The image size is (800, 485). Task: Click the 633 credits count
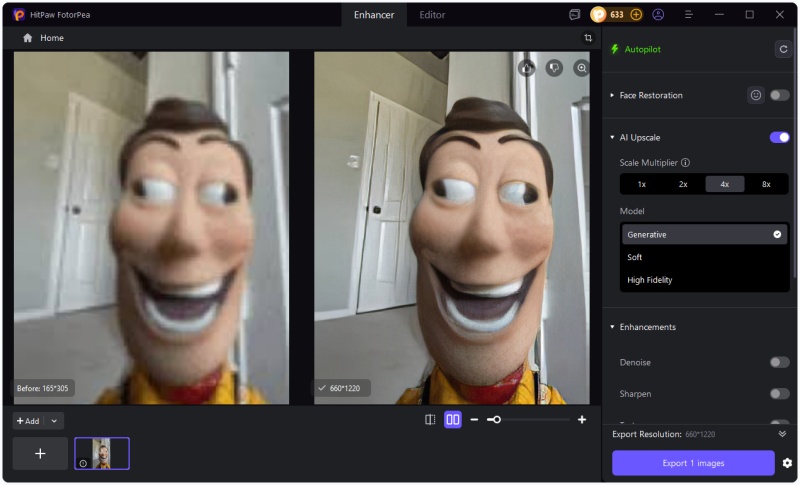(617, 15)
